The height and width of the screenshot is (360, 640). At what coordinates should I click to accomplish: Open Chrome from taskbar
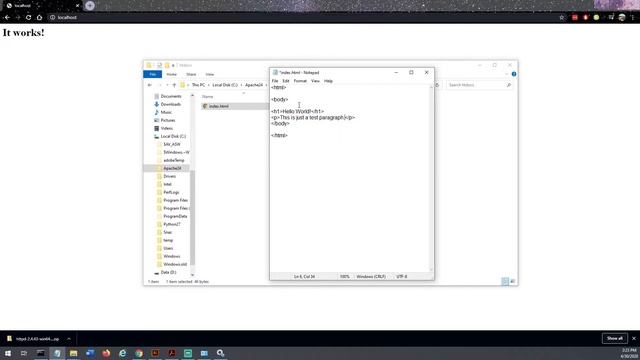(139, 353)
